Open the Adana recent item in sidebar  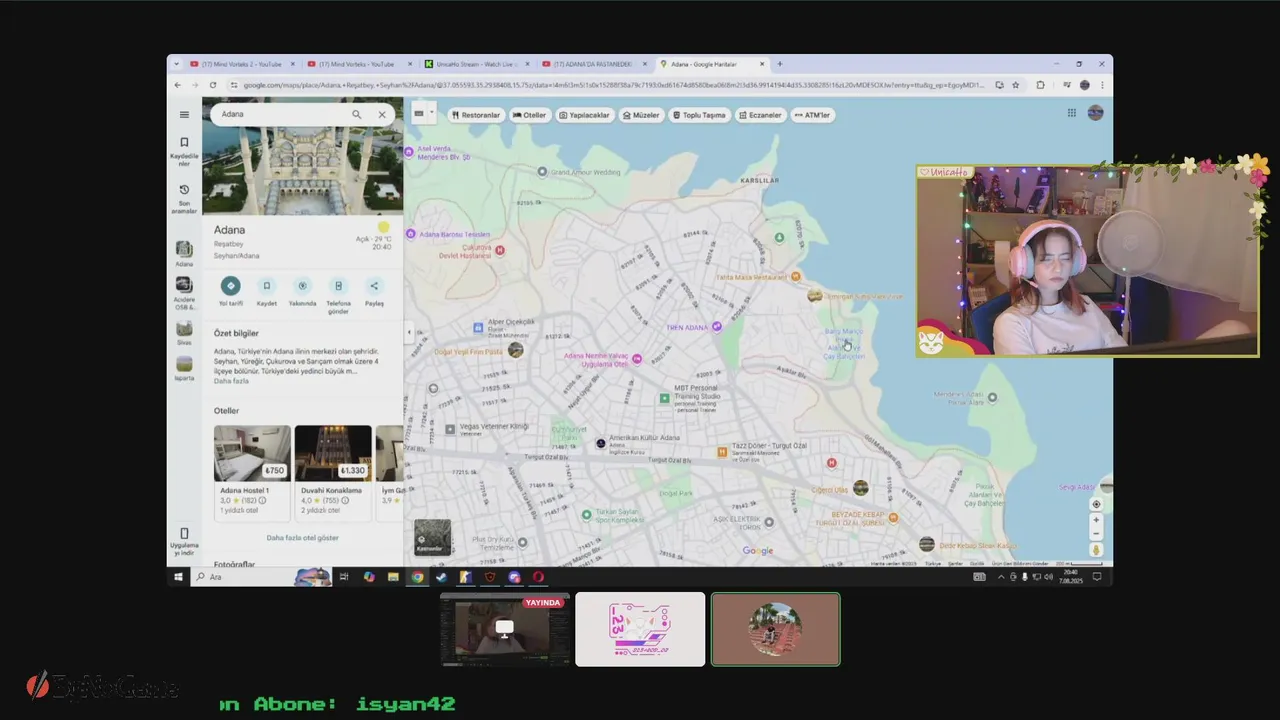point(184,252)
